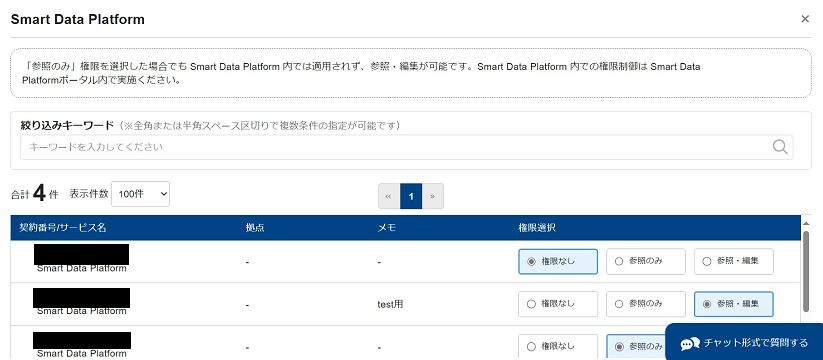Close the Smart Data Platform dialog
The width and height of the screenshot is (823, 360).
[x=805, y=19]
